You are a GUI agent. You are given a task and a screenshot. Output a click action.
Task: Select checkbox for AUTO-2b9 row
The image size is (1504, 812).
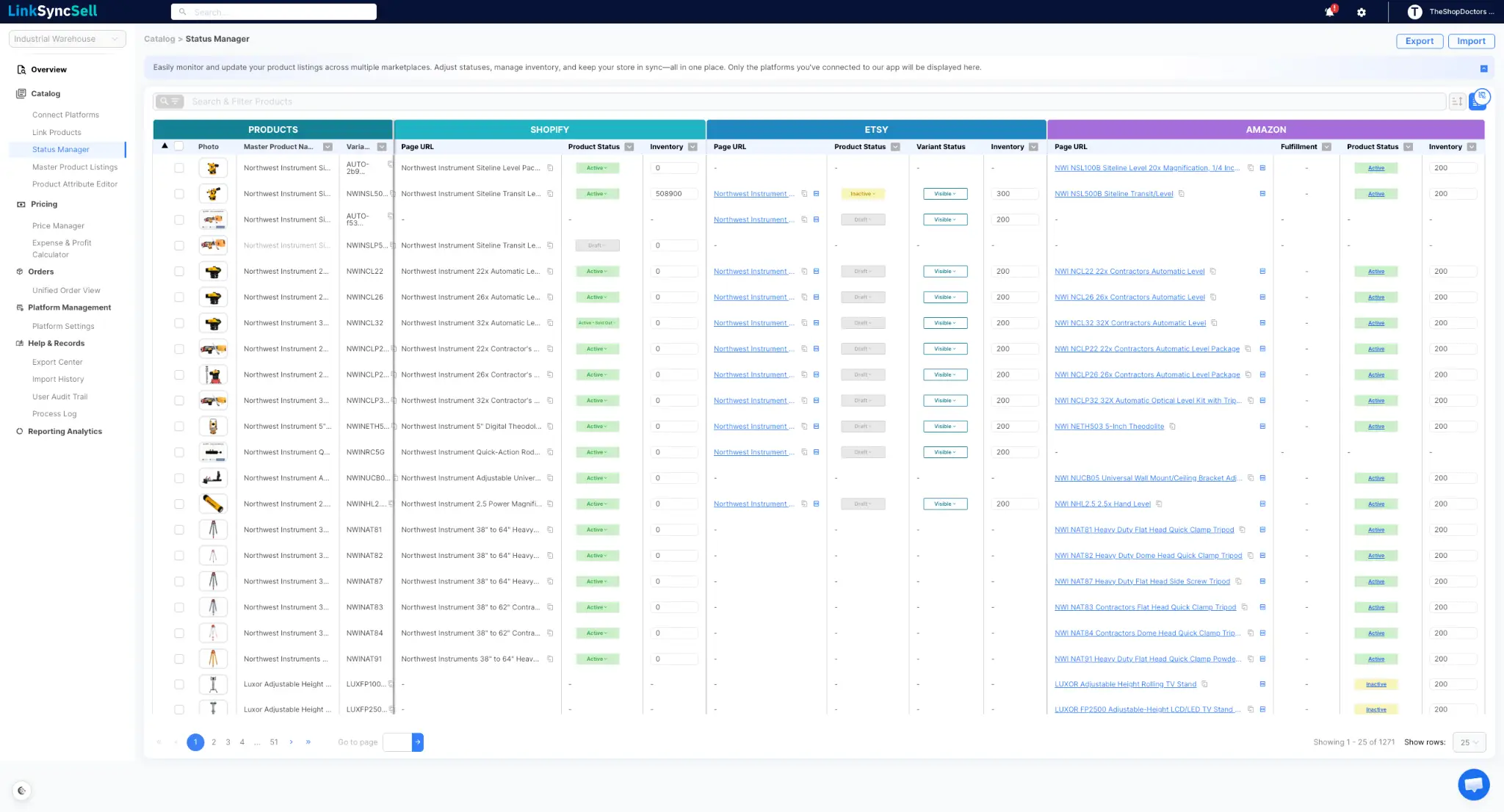pyautogui.click(x=179, y=168)
